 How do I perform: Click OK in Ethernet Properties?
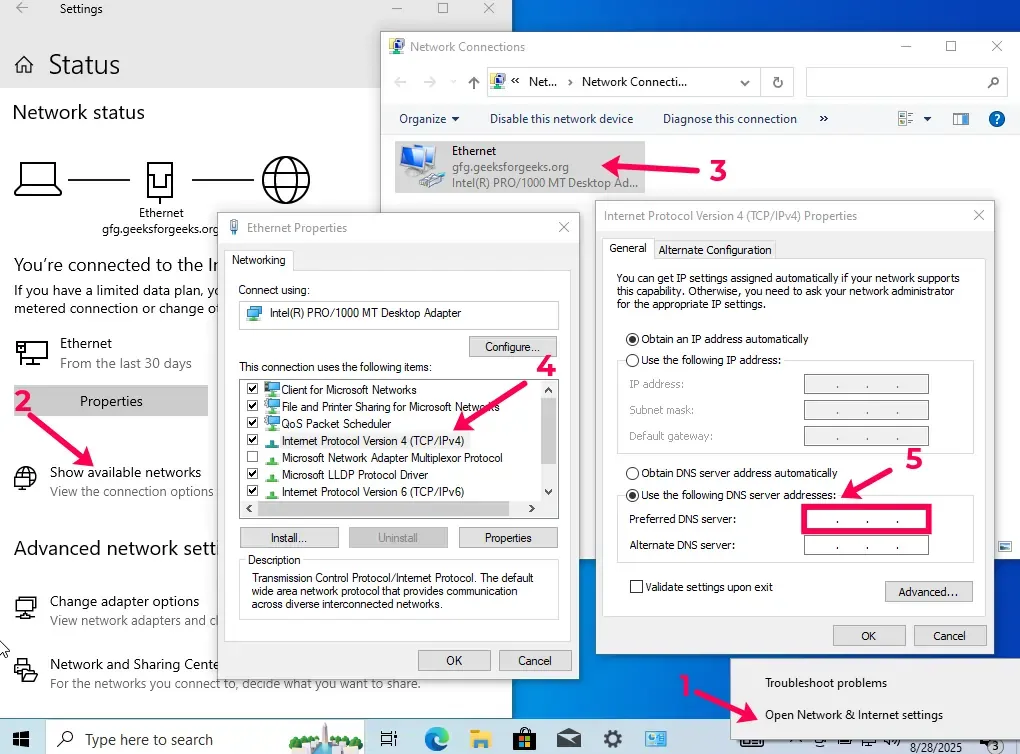tap(454, 661)
